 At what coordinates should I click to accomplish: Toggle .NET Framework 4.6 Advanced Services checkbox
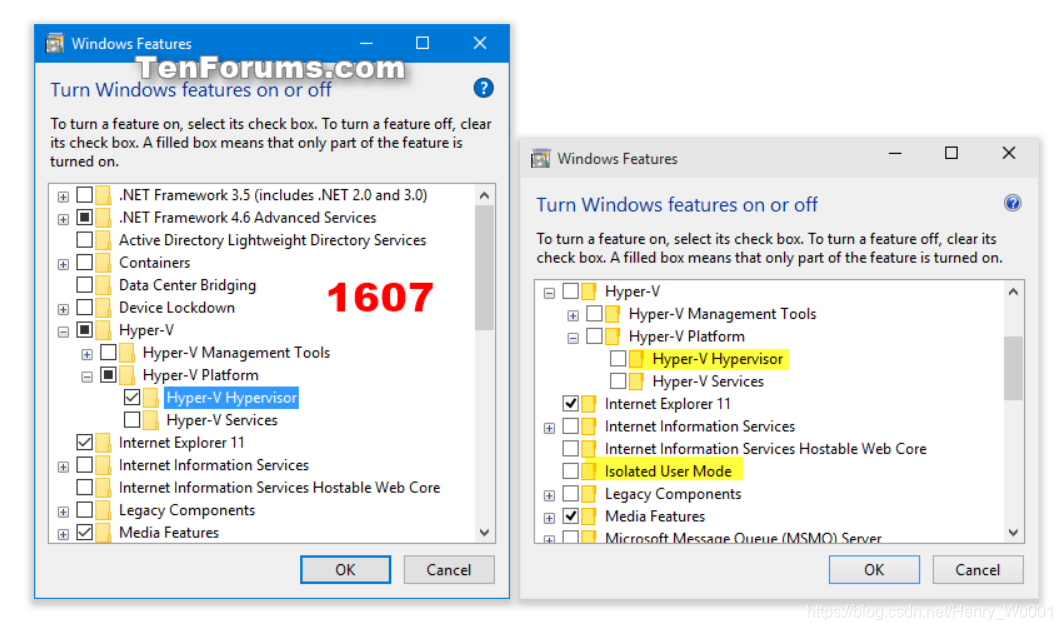[85, 217]
